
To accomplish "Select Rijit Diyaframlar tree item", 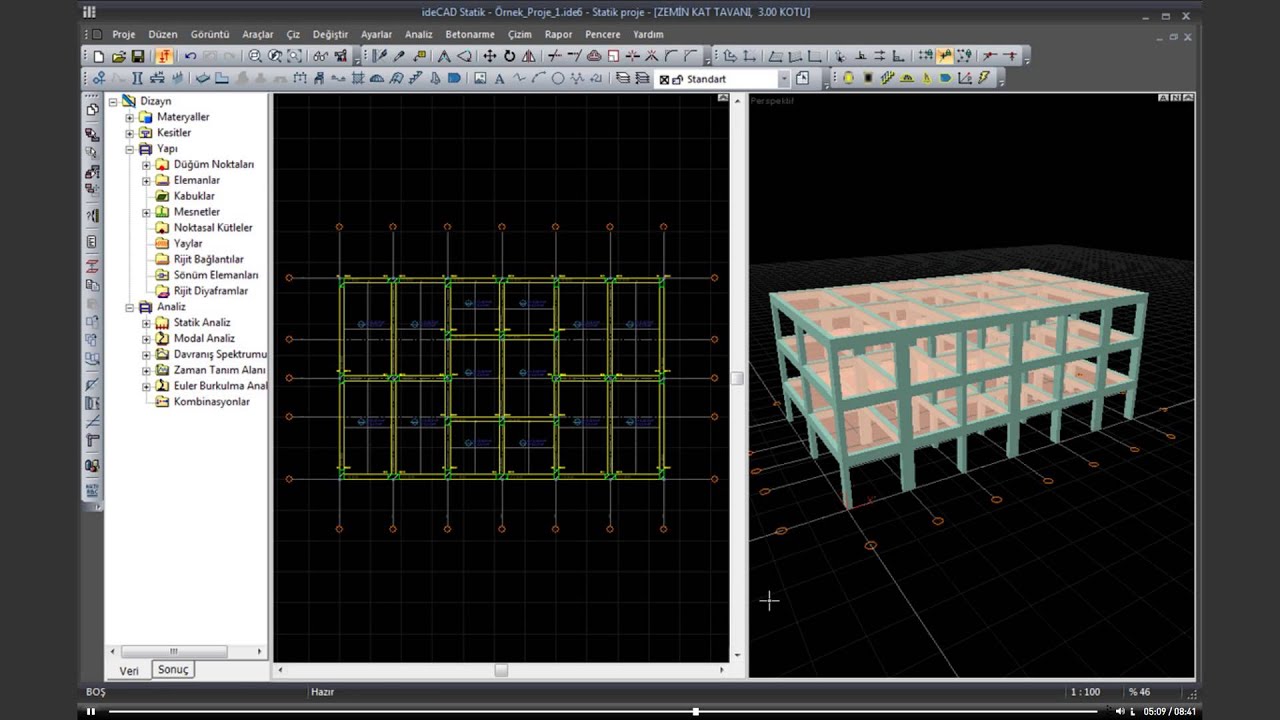I will [211, 291].
